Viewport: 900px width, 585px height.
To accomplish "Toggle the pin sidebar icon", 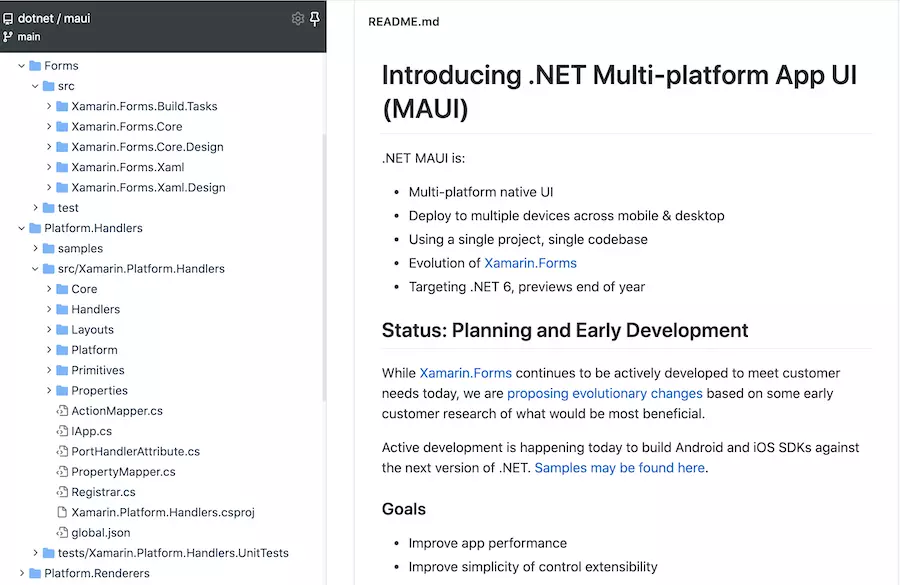I will (314, 18).
